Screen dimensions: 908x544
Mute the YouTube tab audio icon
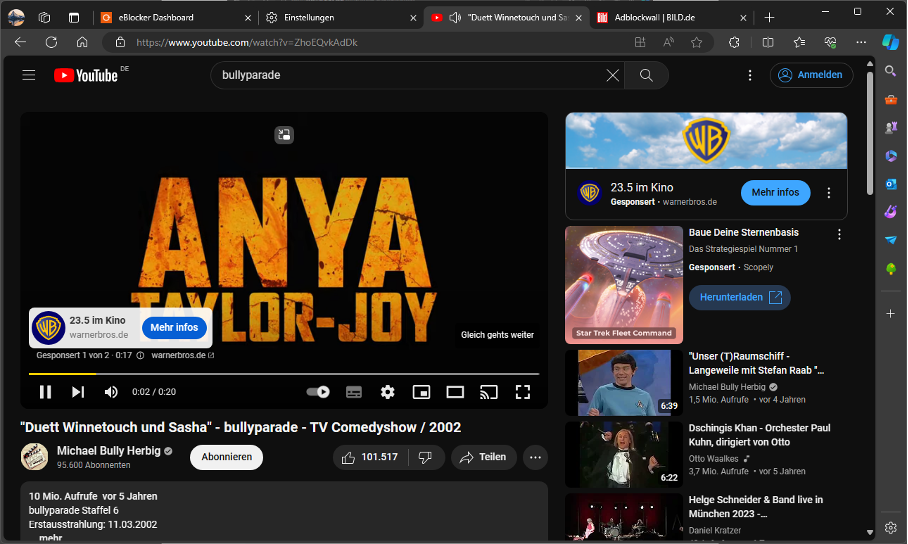click(455, 17)
